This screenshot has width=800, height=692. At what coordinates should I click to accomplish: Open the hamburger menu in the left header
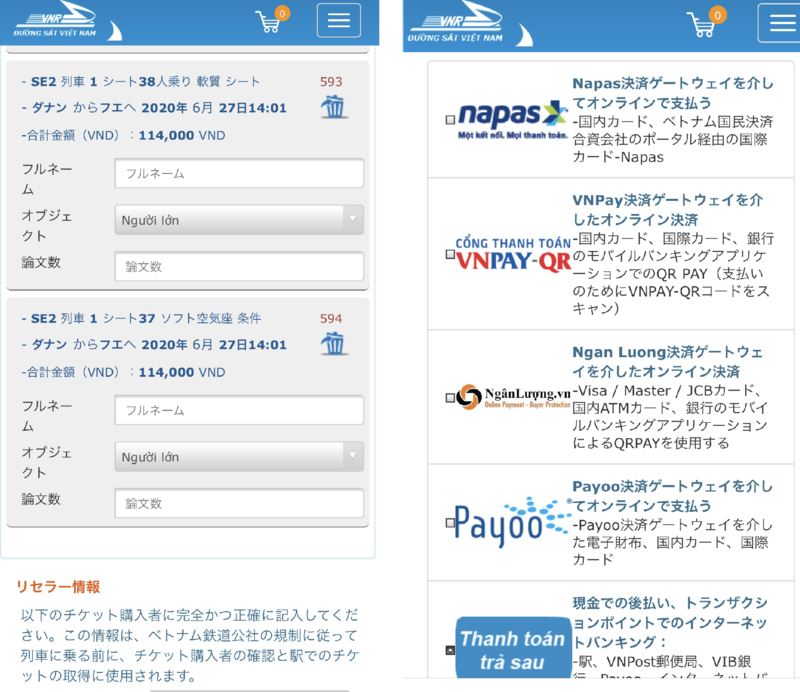(338, 21)
